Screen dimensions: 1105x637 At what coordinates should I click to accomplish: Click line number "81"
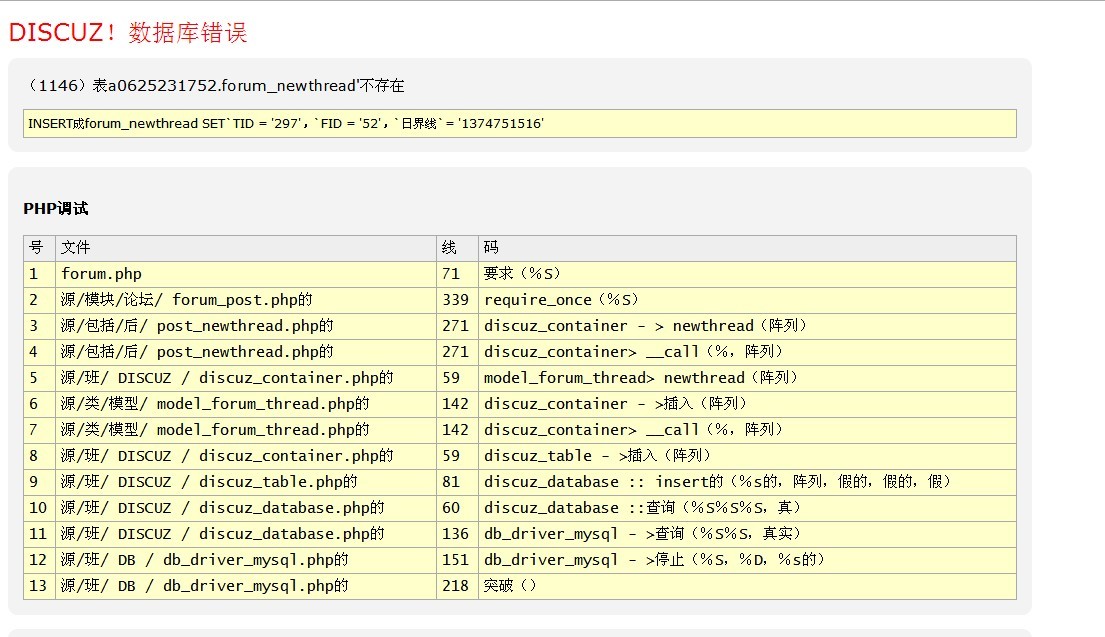[x=451, y=482]
